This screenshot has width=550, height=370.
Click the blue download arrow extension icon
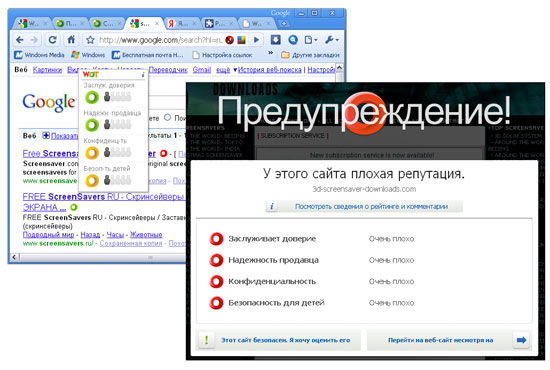(x=275, y=40)
